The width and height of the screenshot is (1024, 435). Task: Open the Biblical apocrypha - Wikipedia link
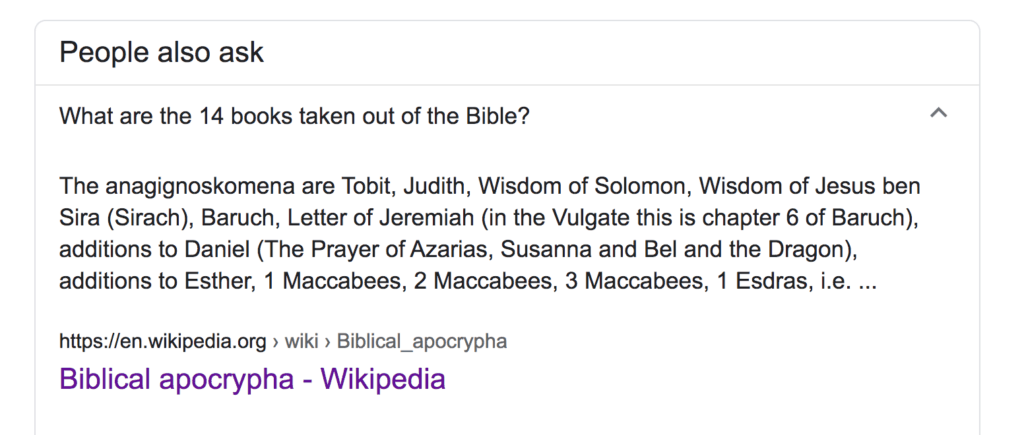coord(252,379)
